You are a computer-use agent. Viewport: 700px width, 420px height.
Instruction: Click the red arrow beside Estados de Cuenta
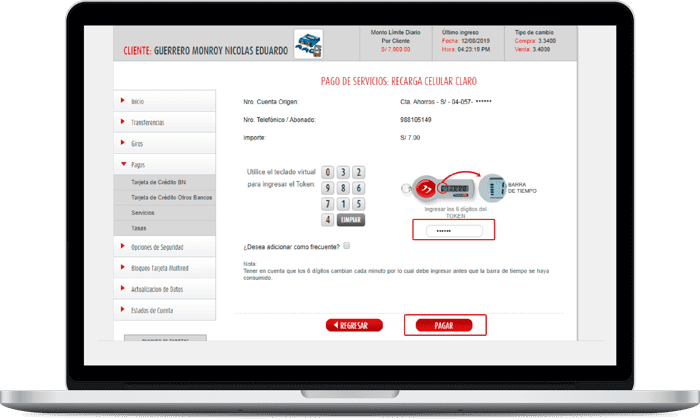122,309
